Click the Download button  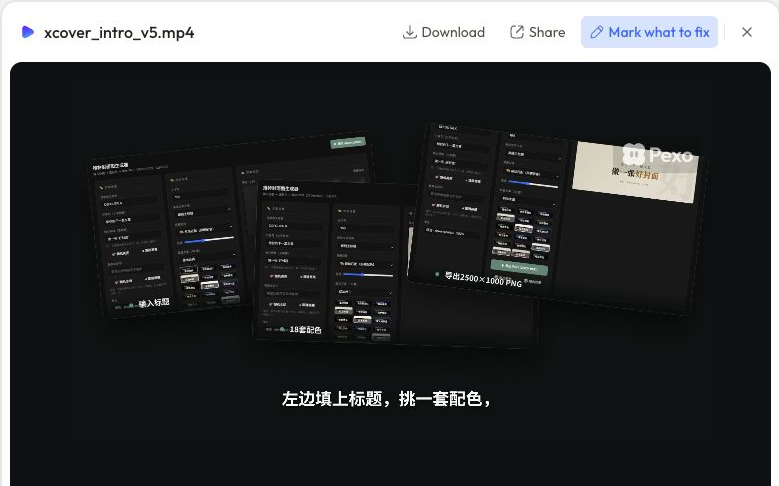[444, 32]
